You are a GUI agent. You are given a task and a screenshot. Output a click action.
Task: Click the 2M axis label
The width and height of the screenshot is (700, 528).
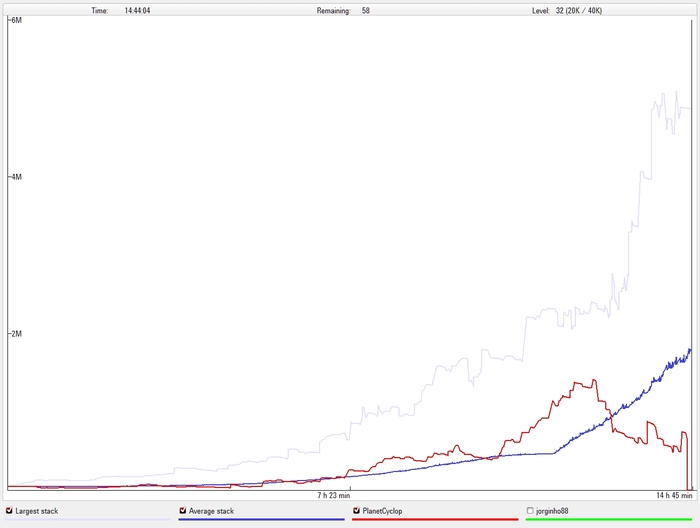[x=17, y=334]
